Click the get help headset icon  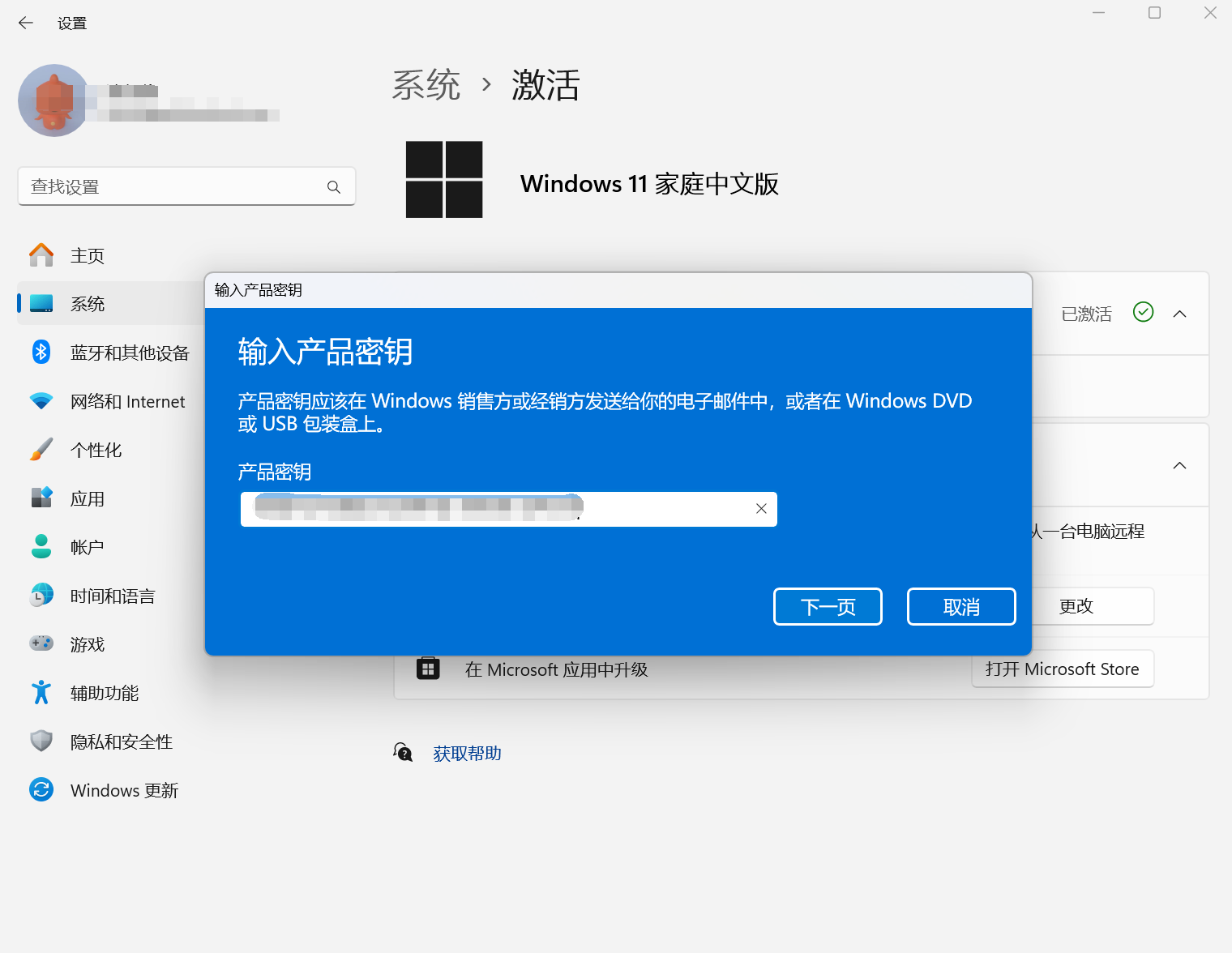[x=403, y=752]
